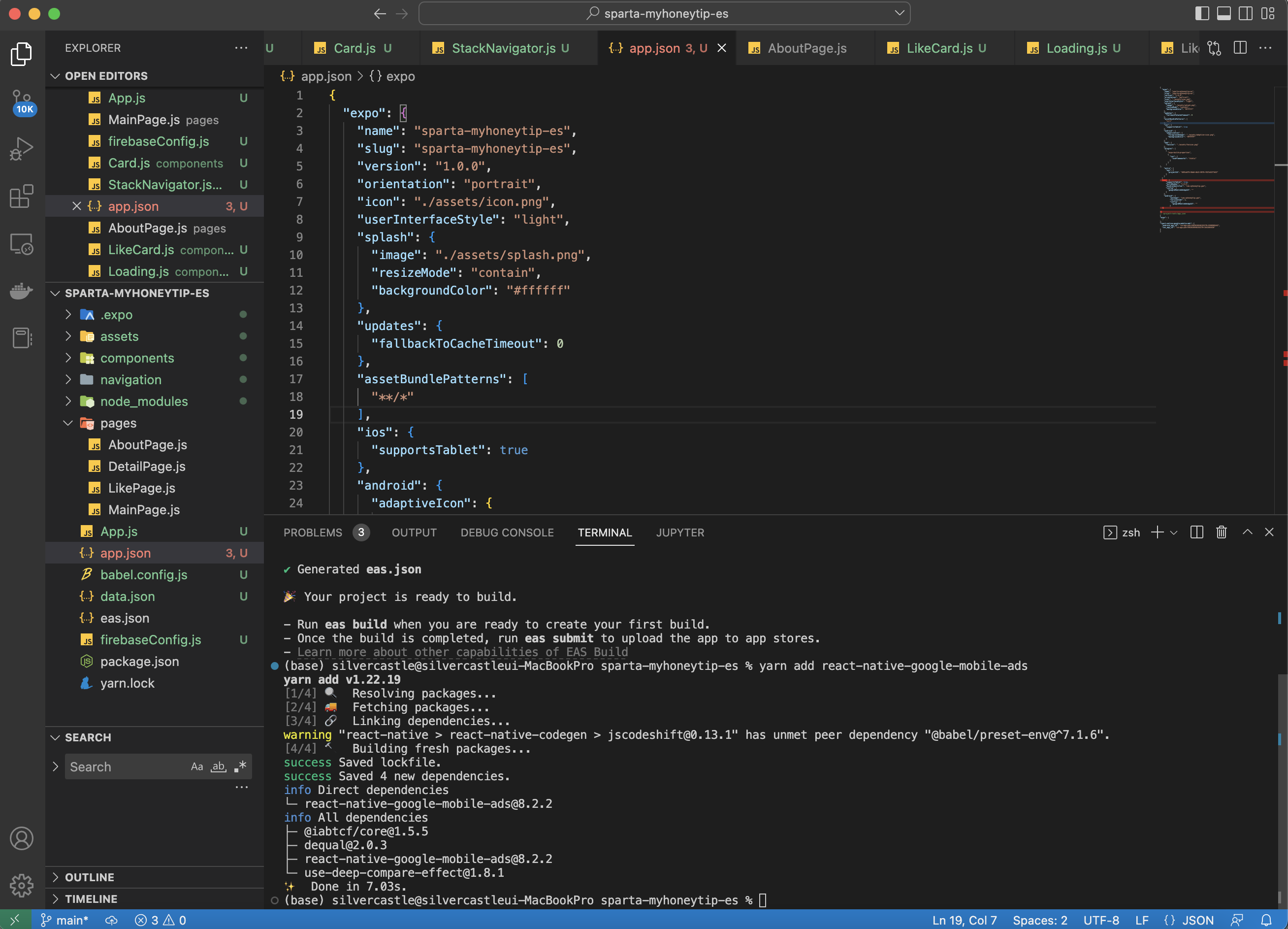Open the LikeCard.js editor tab
This screenshot has height=929, width=1288.
click(944, 48)
